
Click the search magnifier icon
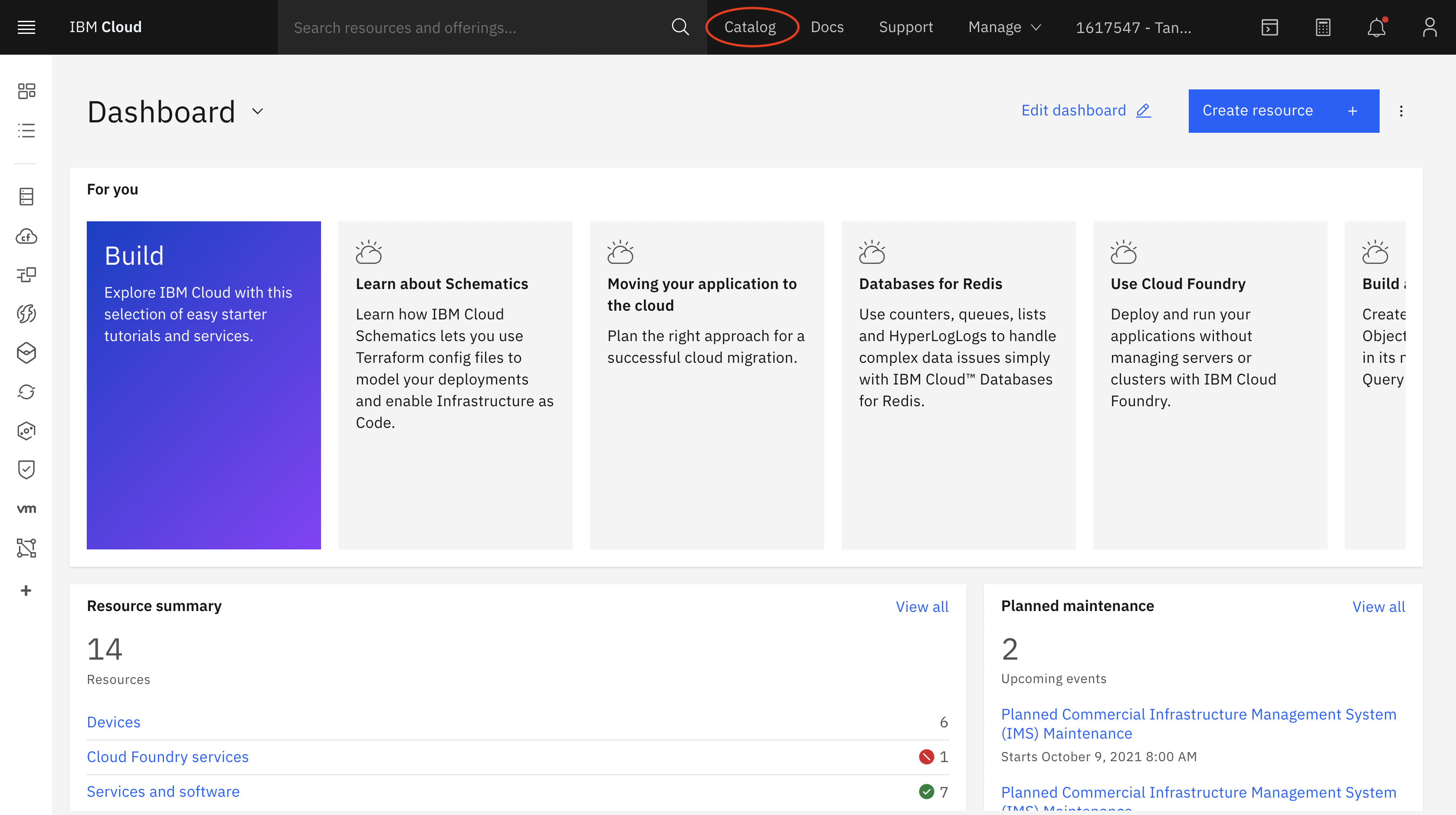(x=680, y=27)
